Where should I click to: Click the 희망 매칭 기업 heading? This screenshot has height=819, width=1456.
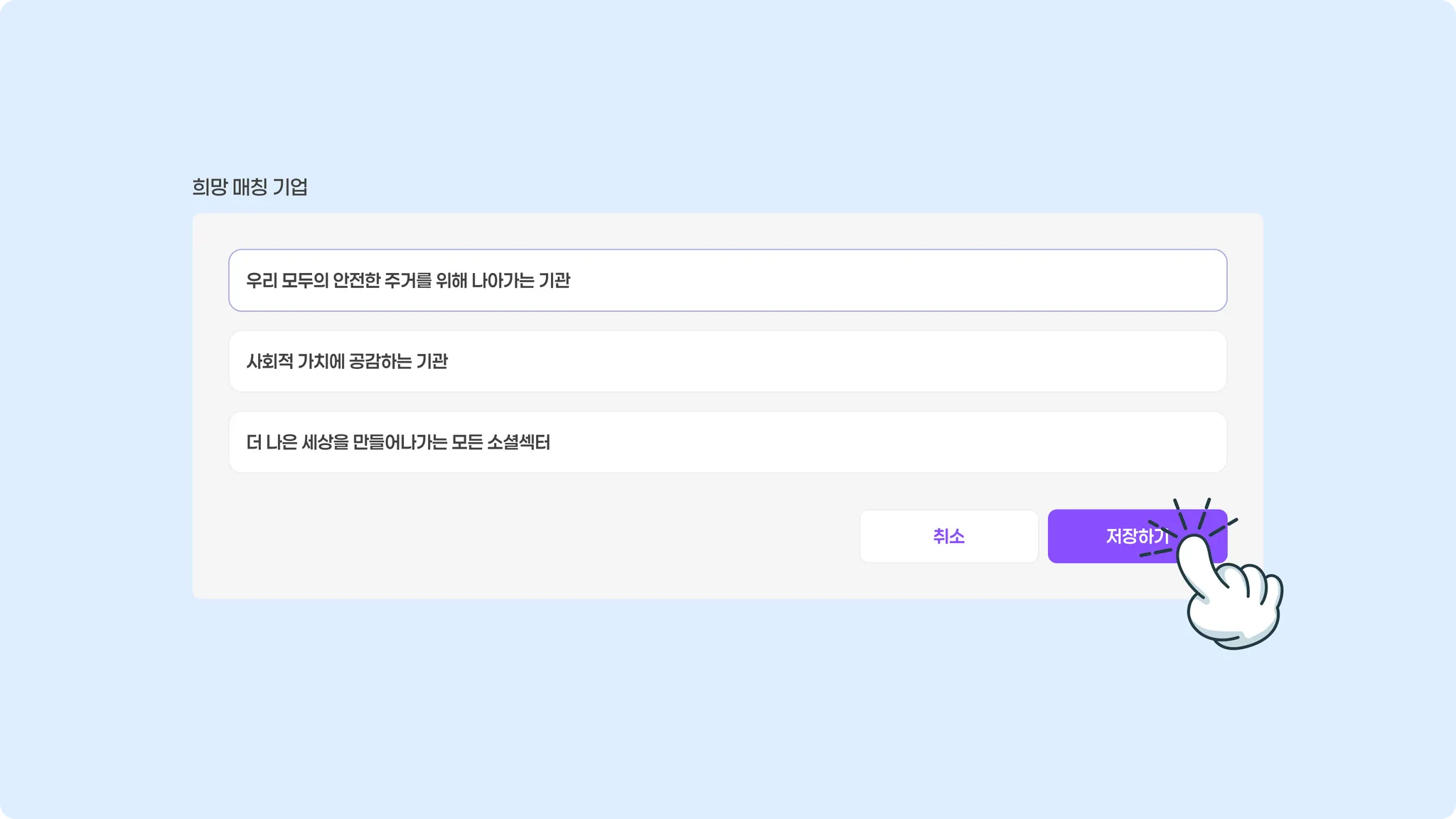250,187
